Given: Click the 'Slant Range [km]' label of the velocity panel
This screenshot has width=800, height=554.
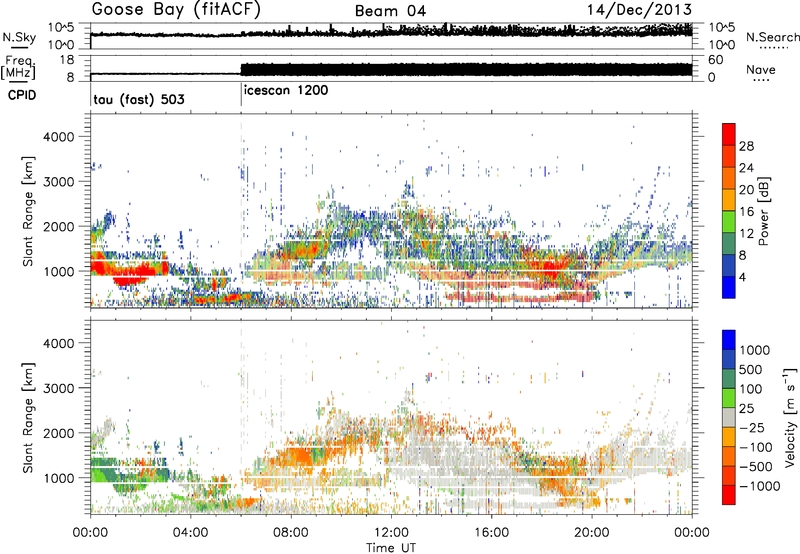Looking at the screenshot, I should point(29,417).
